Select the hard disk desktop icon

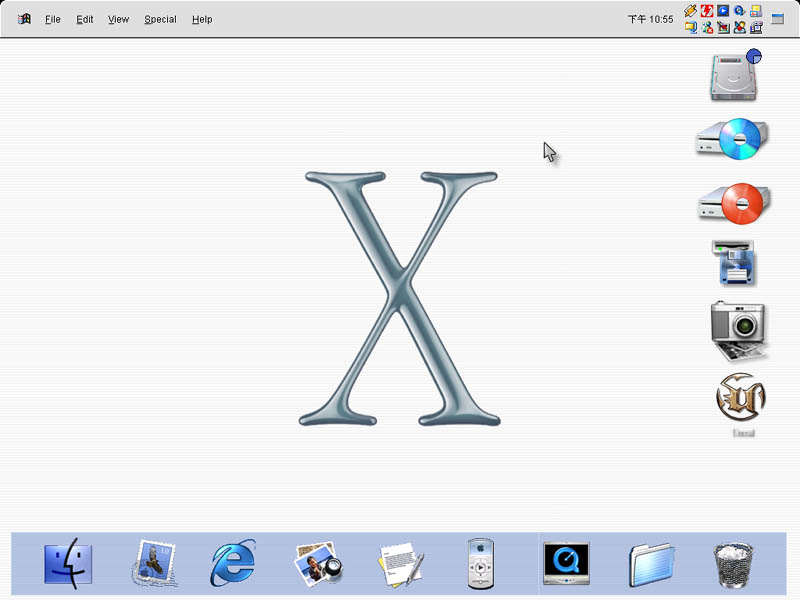735,76
